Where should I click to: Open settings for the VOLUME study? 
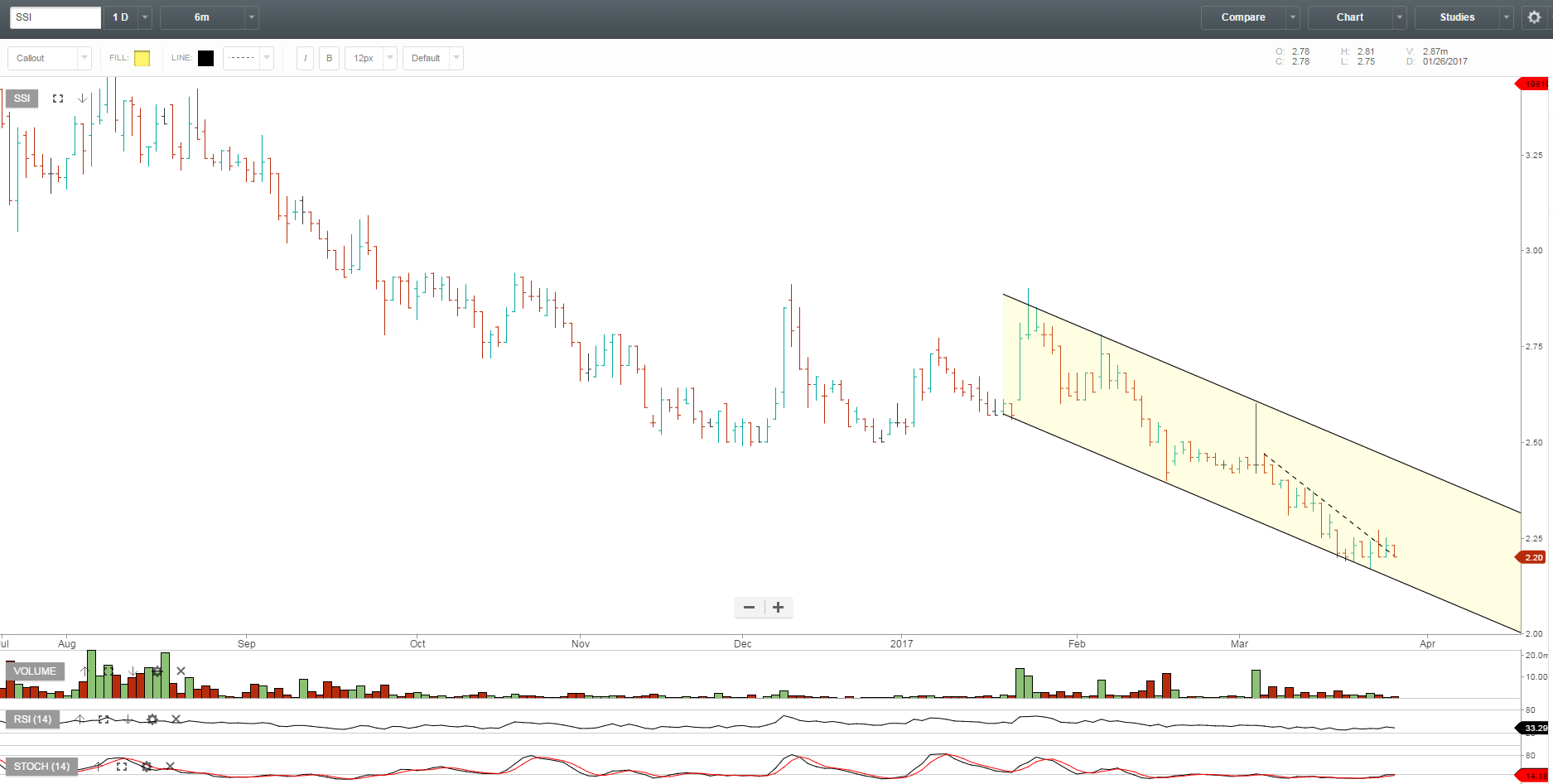[x=157, y=671]
